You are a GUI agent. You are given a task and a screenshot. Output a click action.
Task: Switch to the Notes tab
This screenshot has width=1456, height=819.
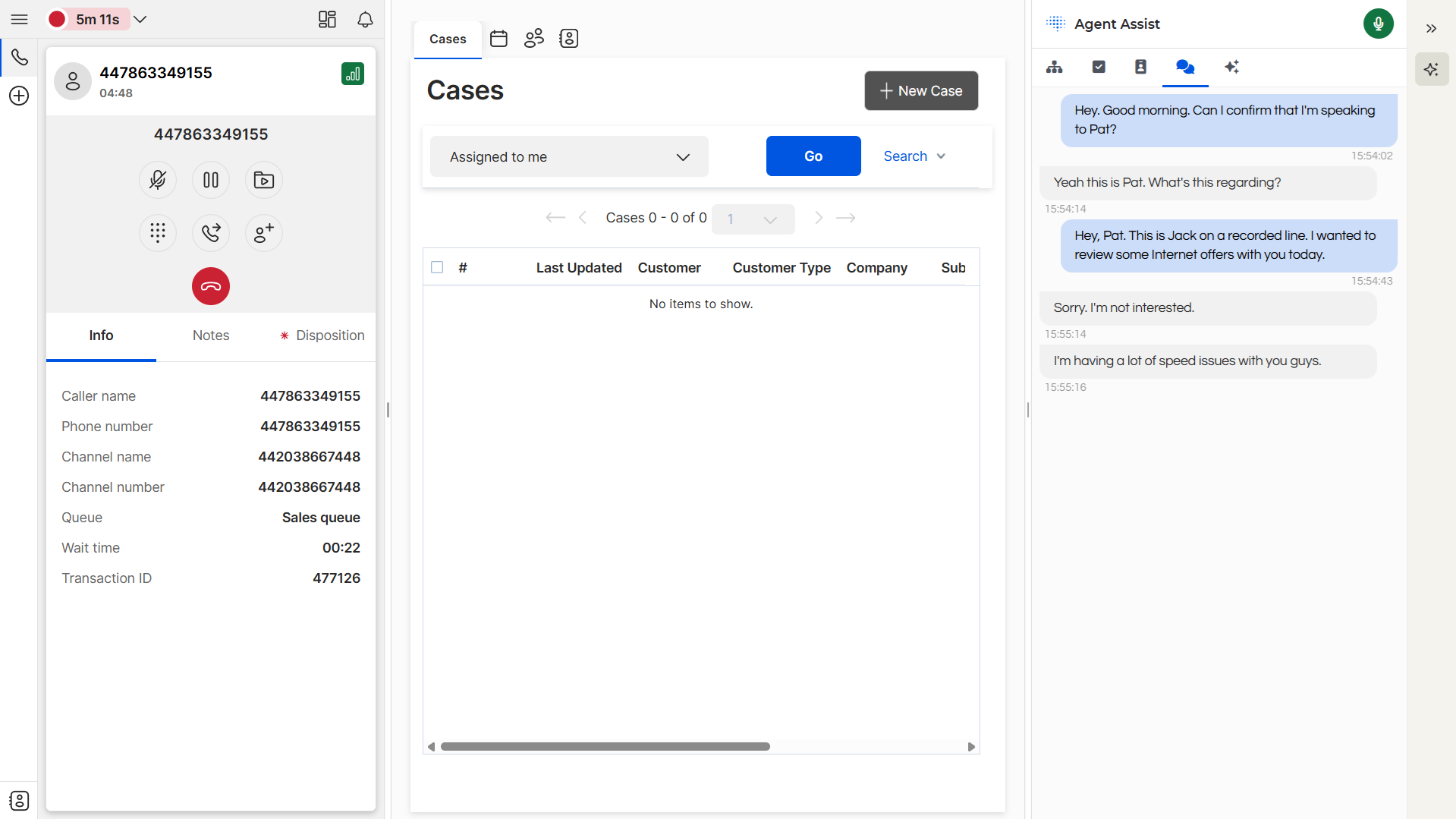tap(211, 335)
